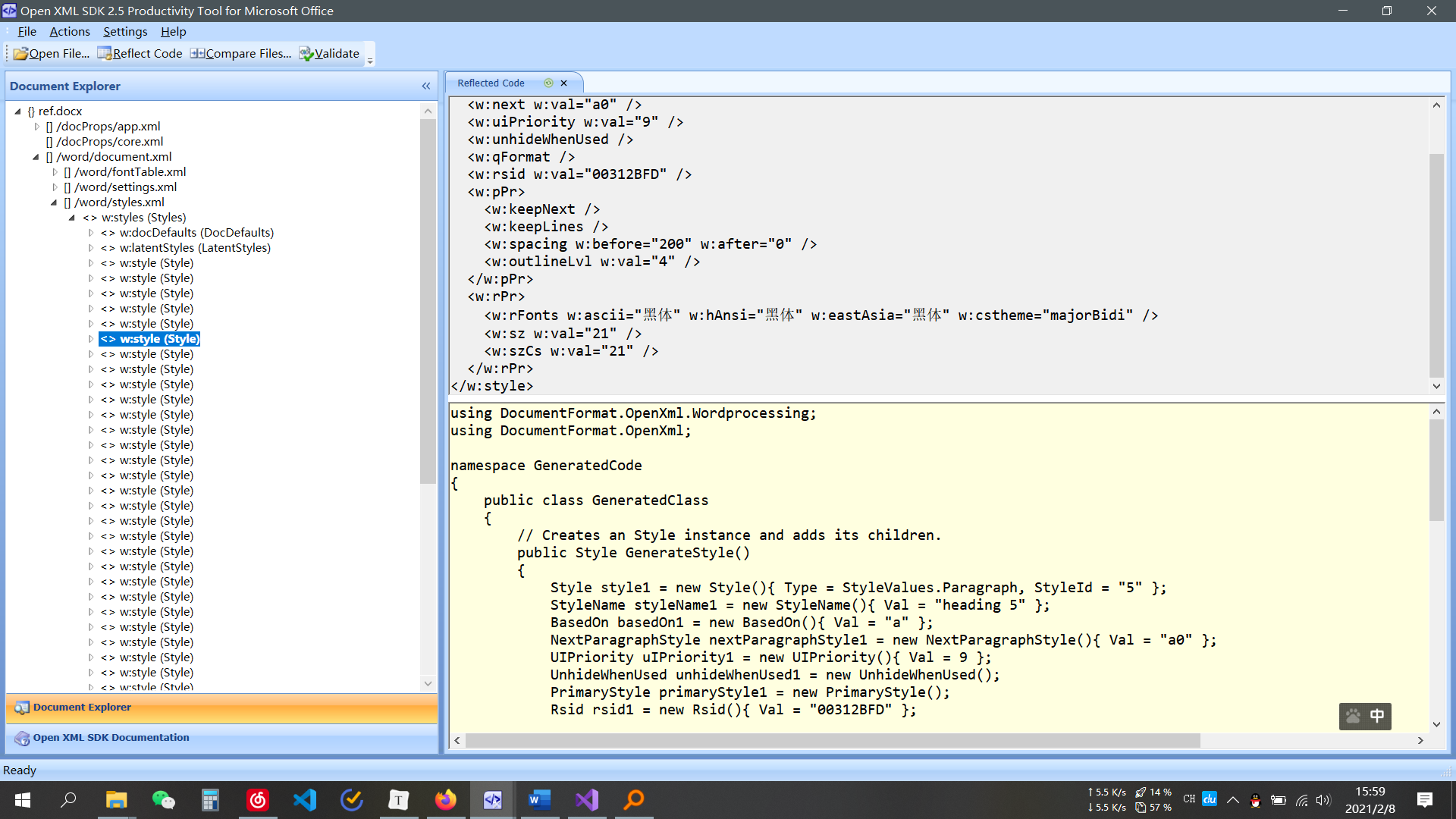Image resolution: width=1456 pixels, height=819 pixels.
Task: Expand the w:docDefaults (DocDefaults) node
Action: [x=91, y=233]
